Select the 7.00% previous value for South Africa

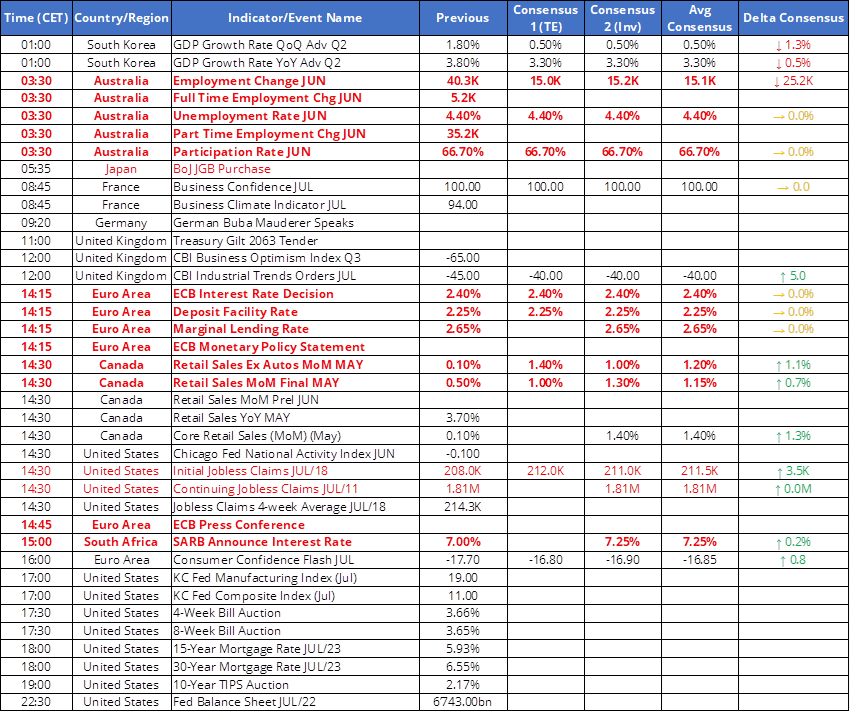pyautogui.click(x=462, y=542)
